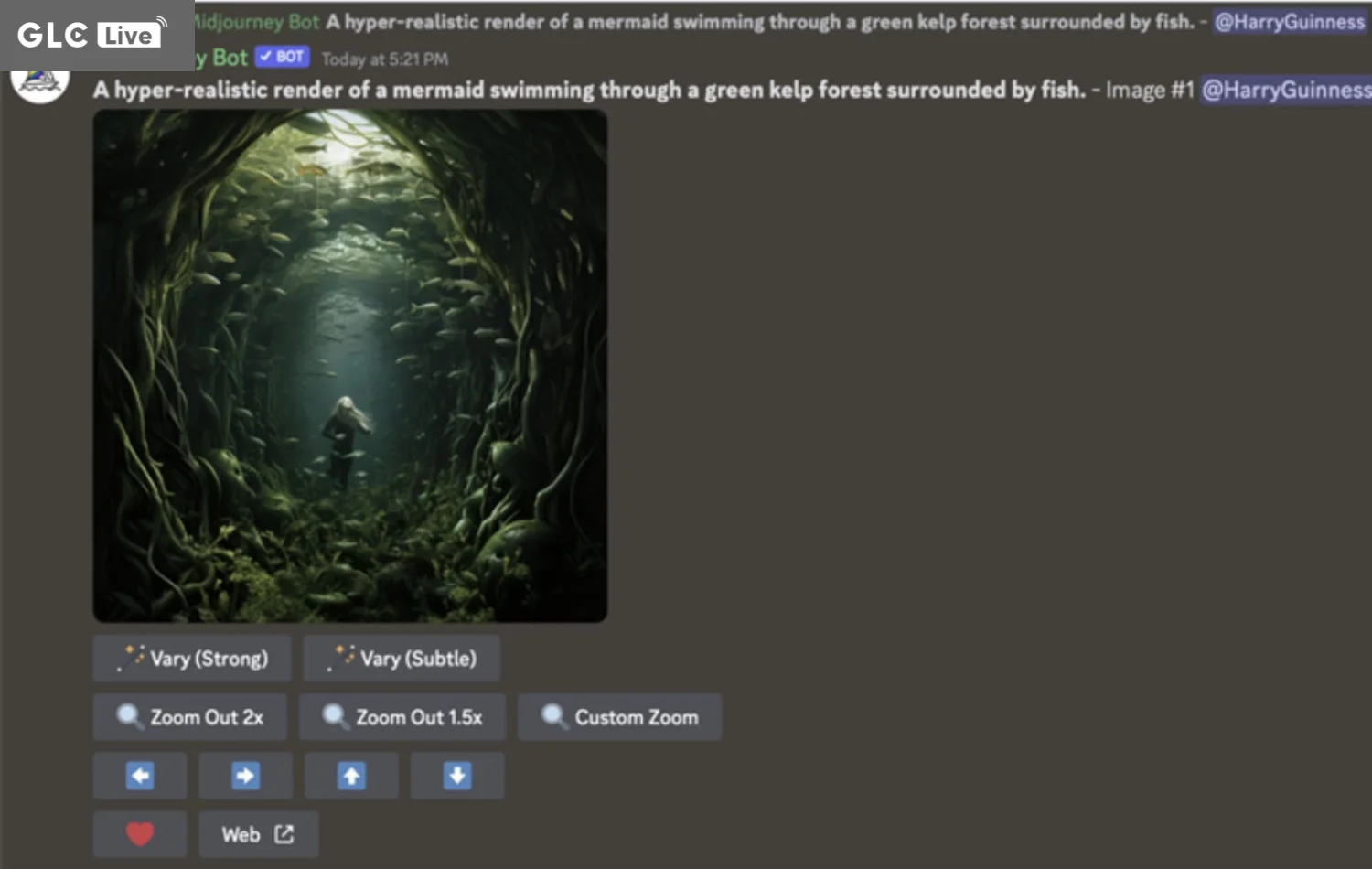1372x869 pixels.
Task: Open Custom Zoom option
Action: pos(620,717)
